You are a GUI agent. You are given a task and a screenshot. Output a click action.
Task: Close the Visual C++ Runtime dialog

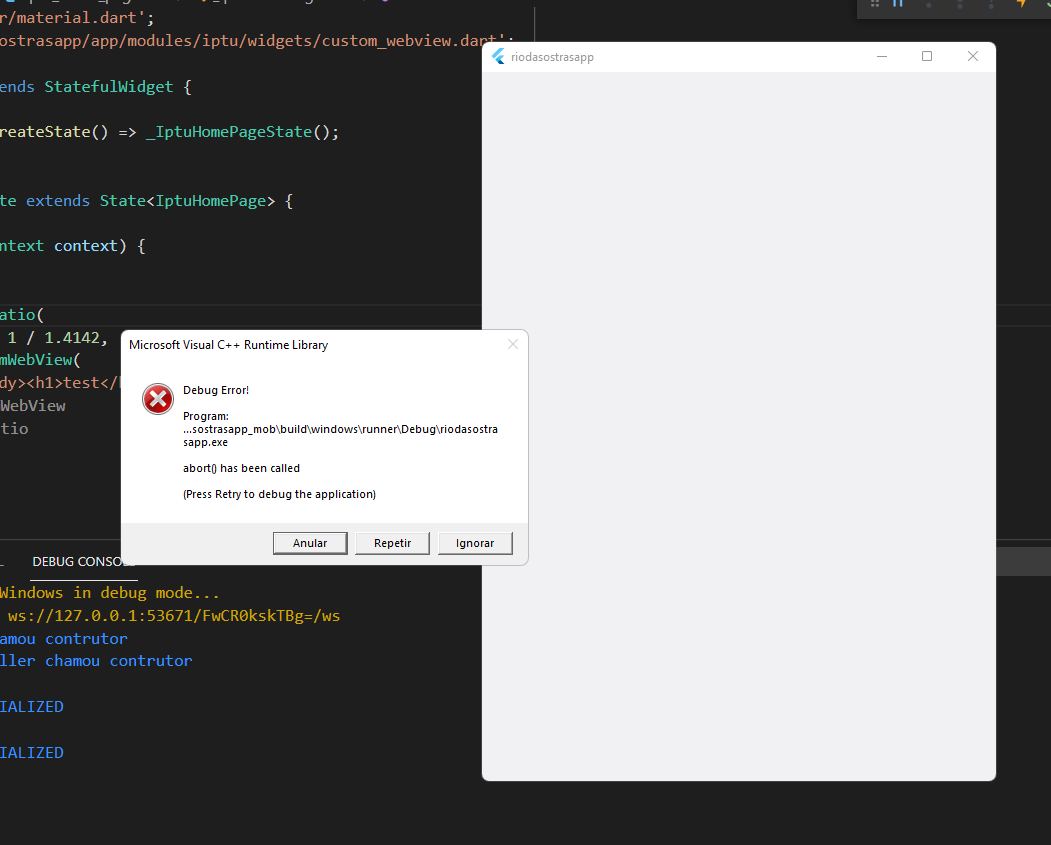(513, 344)
